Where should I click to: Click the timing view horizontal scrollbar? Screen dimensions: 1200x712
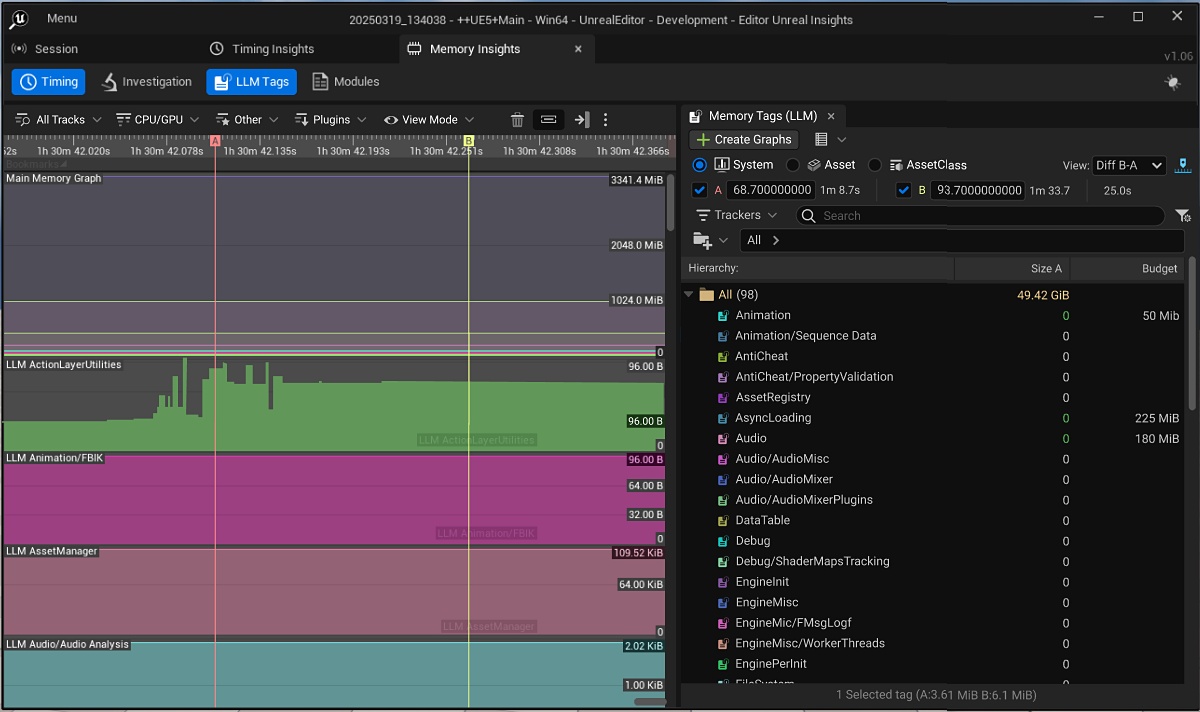click(649, 702)
